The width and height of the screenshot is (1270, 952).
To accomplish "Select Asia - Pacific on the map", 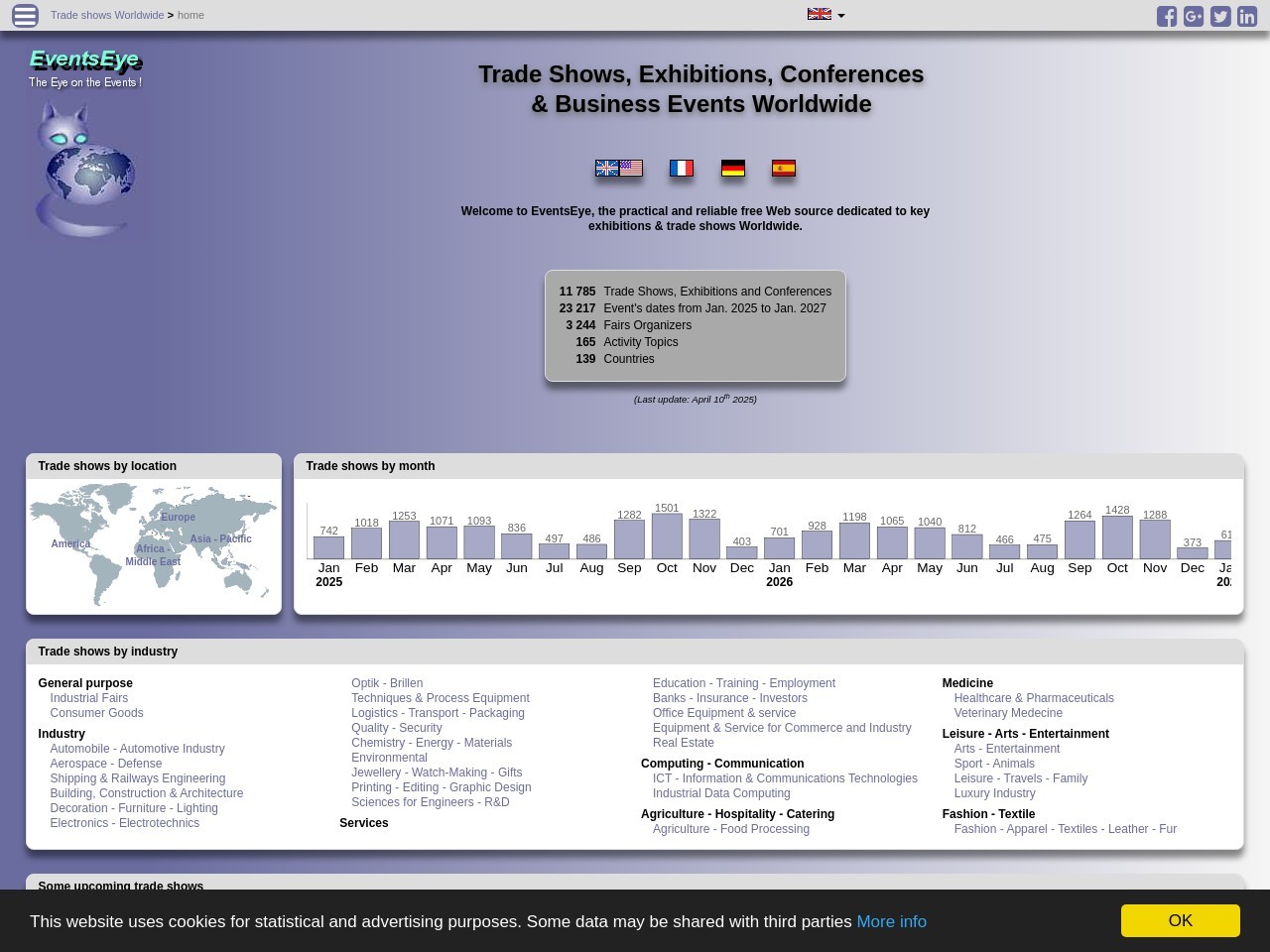I will click(220, 538).
